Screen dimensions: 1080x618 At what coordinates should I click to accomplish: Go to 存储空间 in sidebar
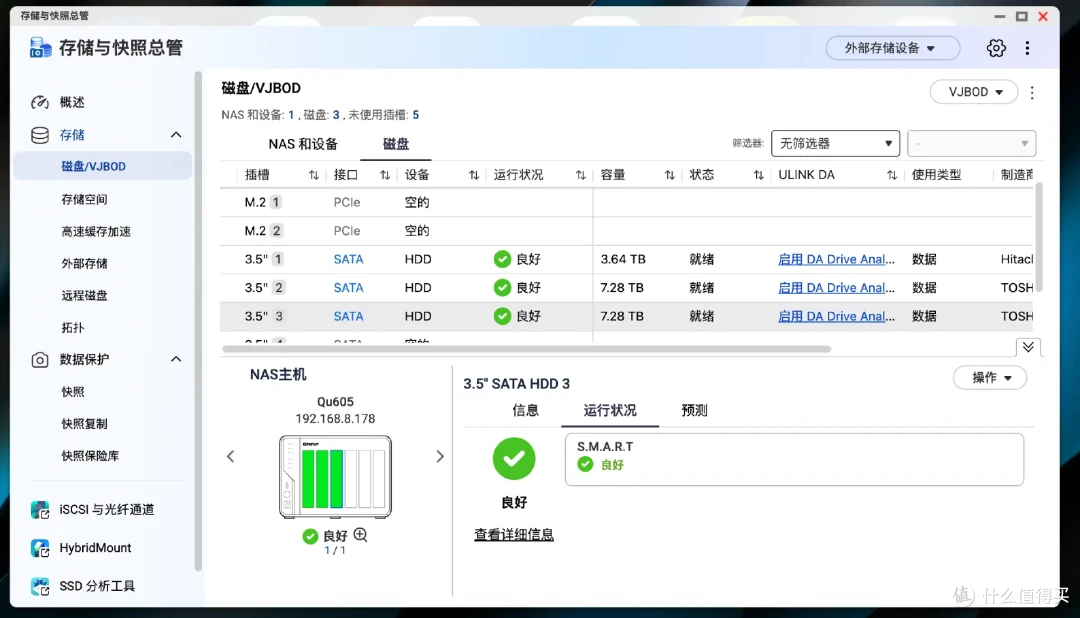tap(84, 200)
